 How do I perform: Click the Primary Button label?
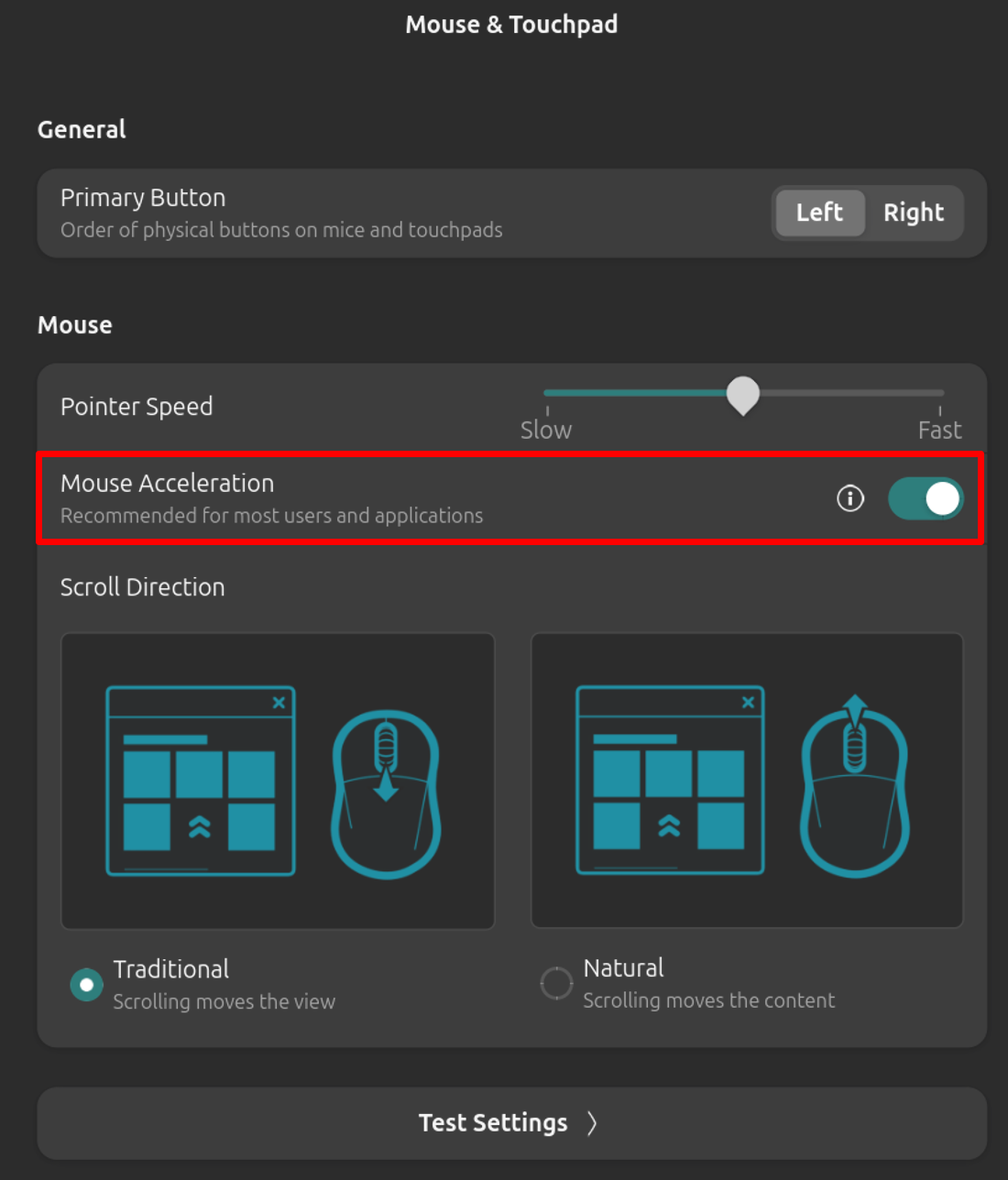pyautogui.click(x=143, y=198)
